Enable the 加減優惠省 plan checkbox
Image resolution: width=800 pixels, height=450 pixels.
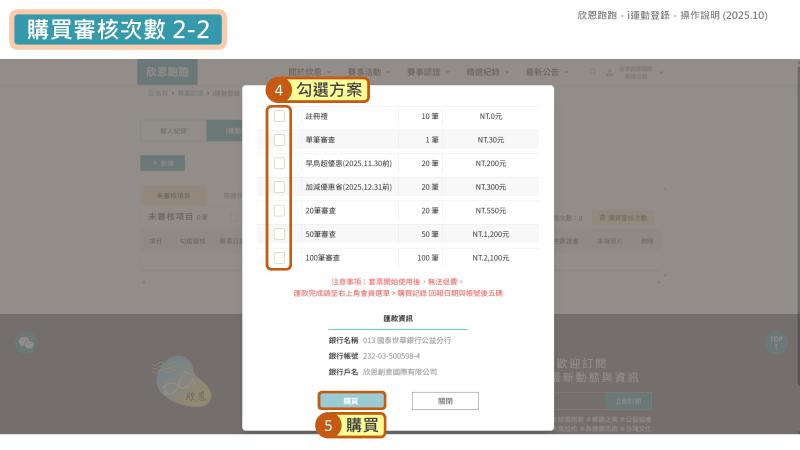pos(279,187)
